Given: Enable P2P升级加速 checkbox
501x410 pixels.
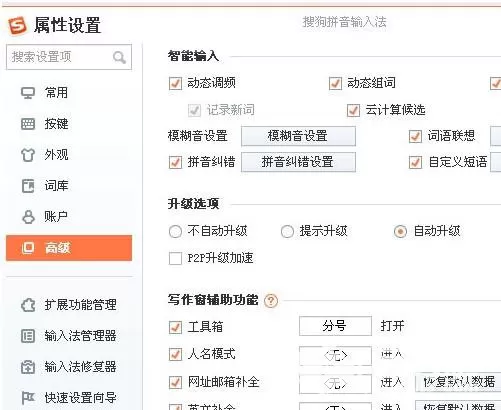Looking at the screenshot, I should [x=175, y=258].
